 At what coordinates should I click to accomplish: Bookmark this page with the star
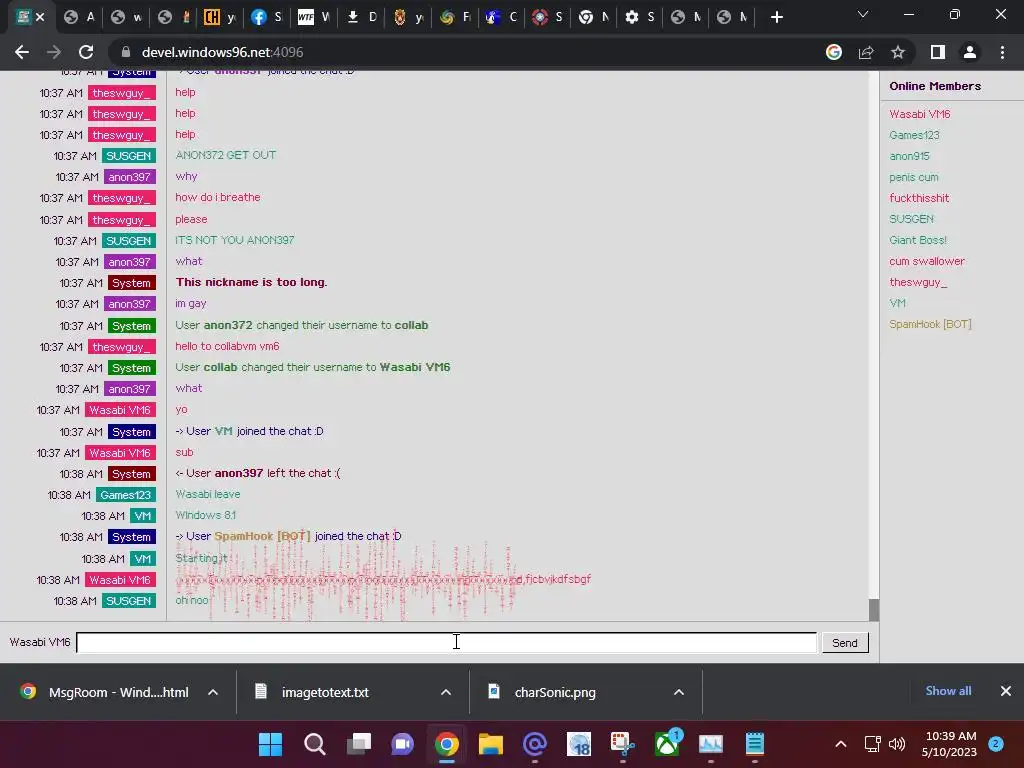[898, 52]
